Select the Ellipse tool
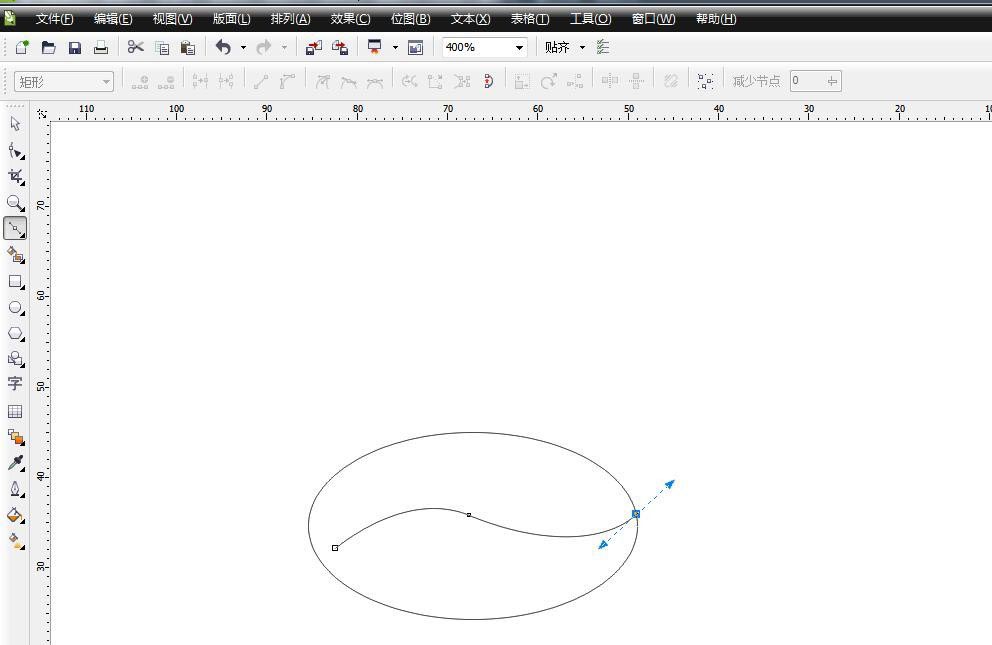992x645 pixels. (15, 308)
